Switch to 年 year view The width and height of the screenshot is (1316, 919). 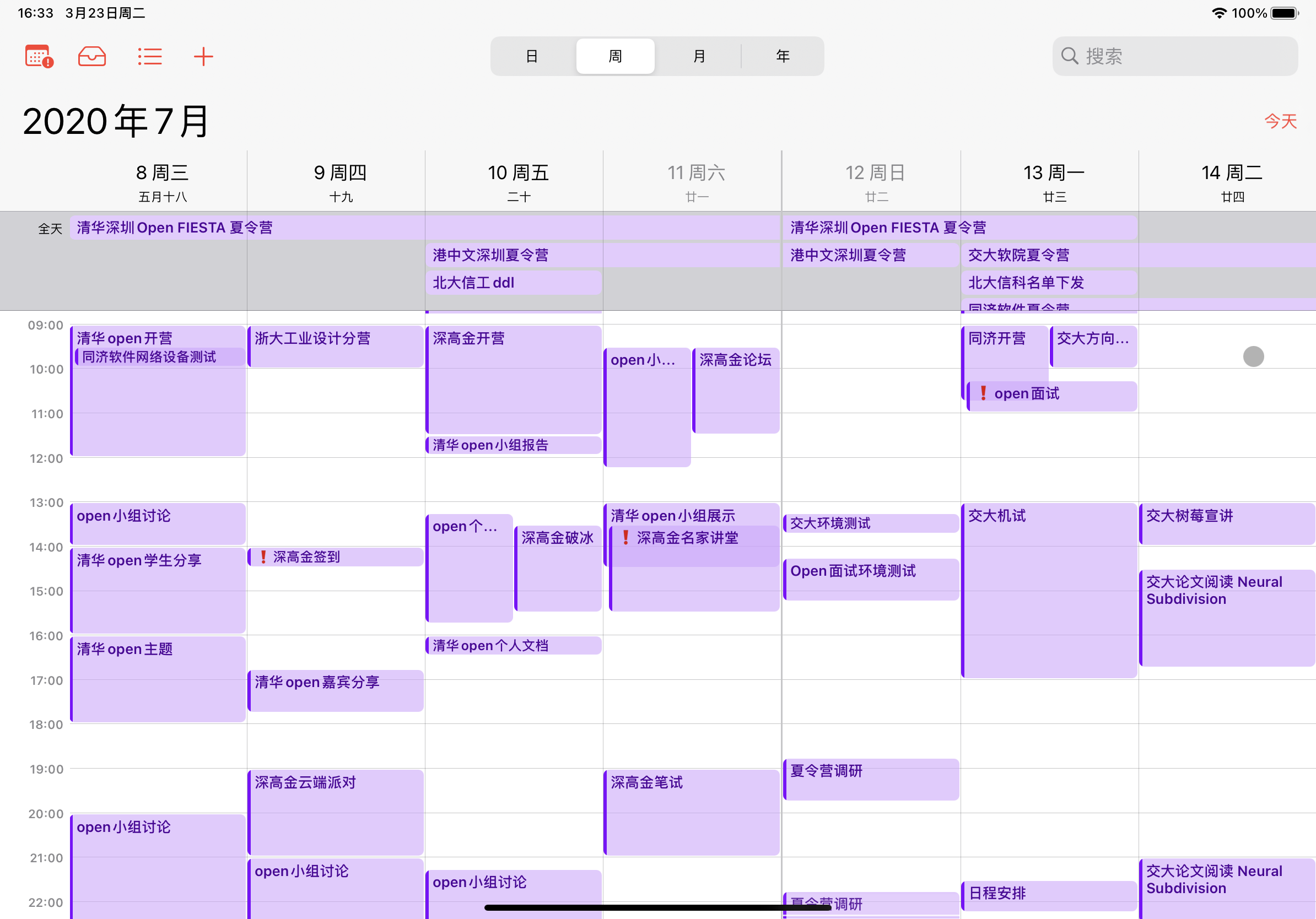click(783, 56)
